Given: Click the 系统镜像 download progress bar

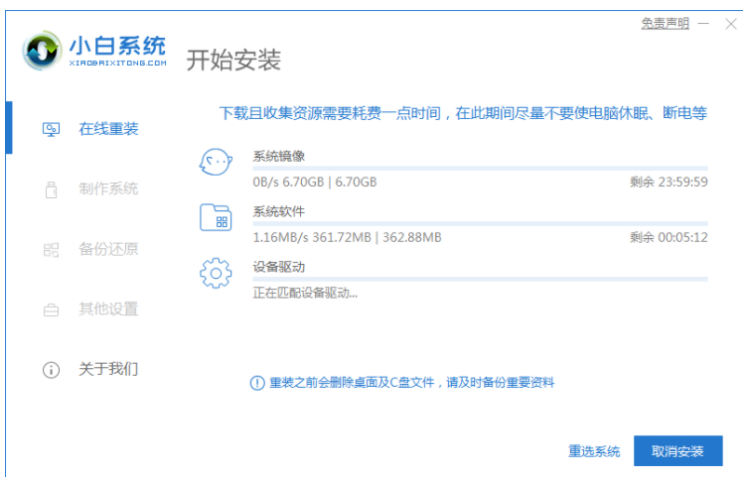Looking at the screenshot, I should pos(480,168).
